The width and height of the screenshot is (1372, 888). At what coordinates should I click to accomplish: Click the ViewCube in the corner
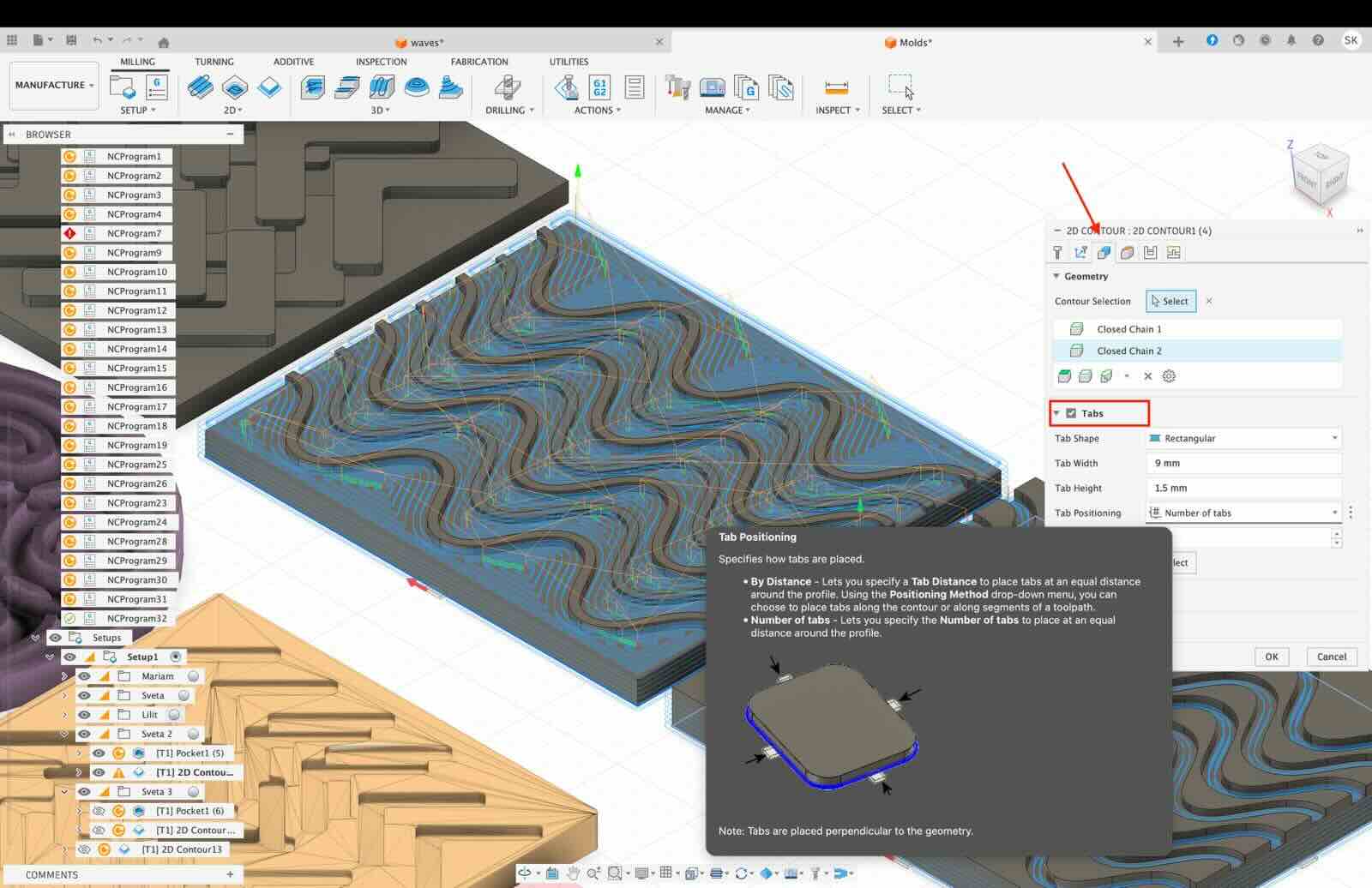pyautogui.click(x=1321, y=176)
